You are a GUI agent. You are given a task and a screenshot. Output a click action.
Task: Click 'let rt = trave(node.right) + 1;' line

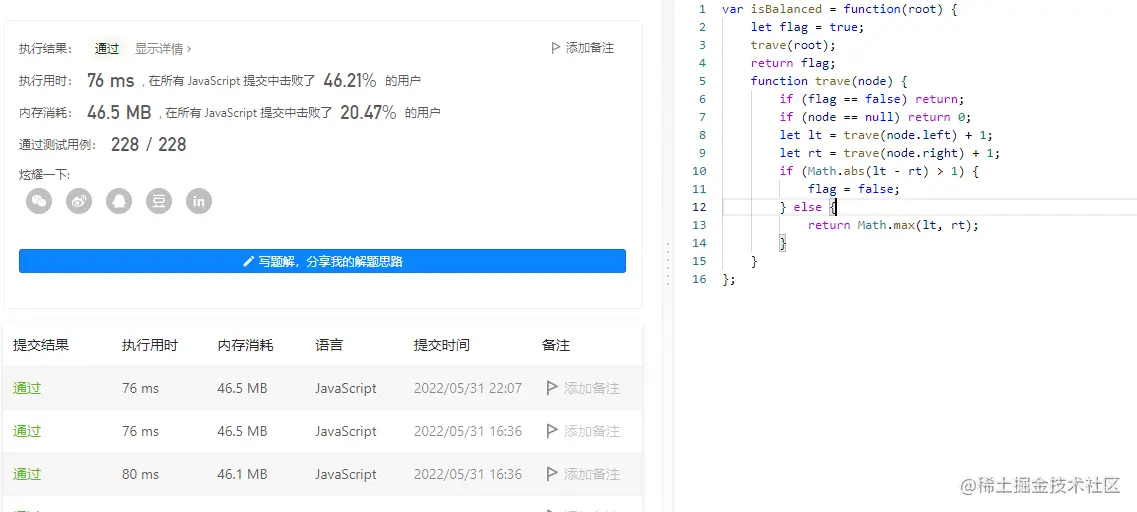(889, 153)
